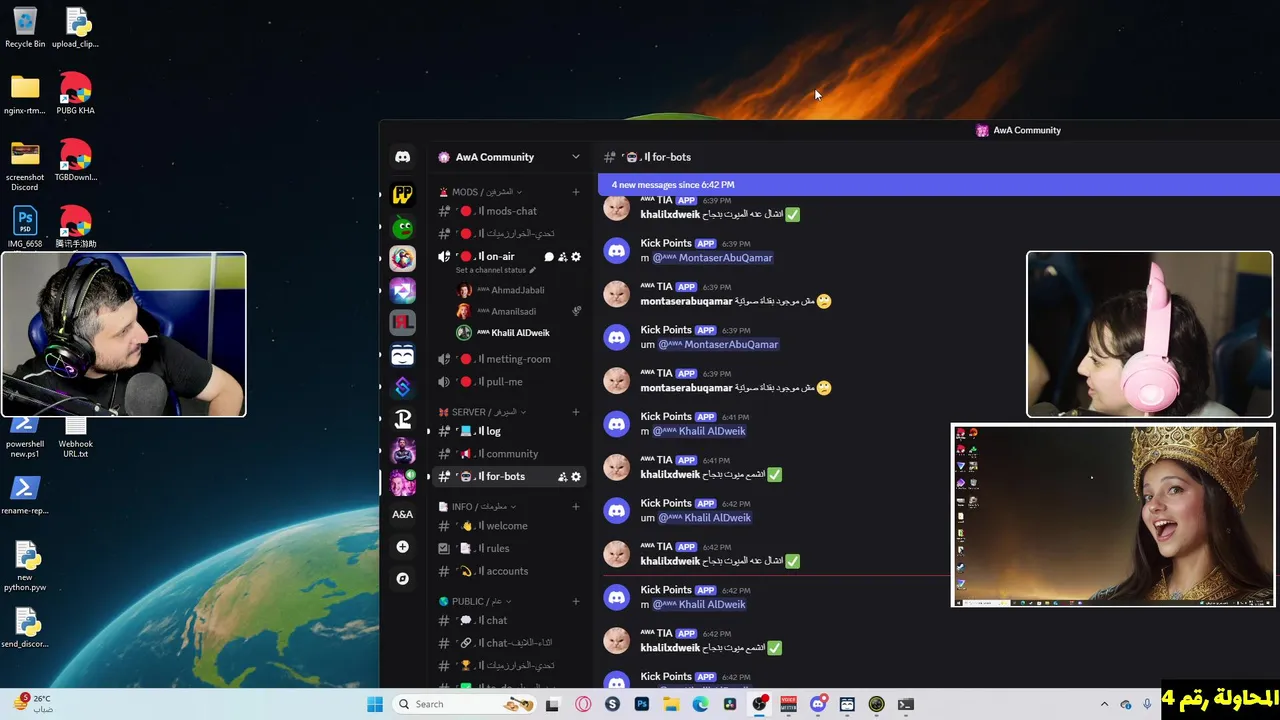This screenshot has width=1280, height=720.
Task: Open the black P logo server
Action: (x=402, y=419)
